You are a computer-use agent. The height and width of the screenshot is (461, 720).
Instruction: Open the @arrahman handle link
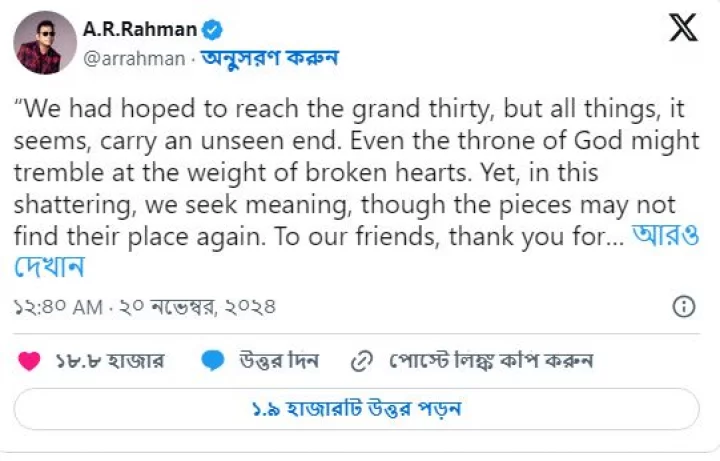134,58
